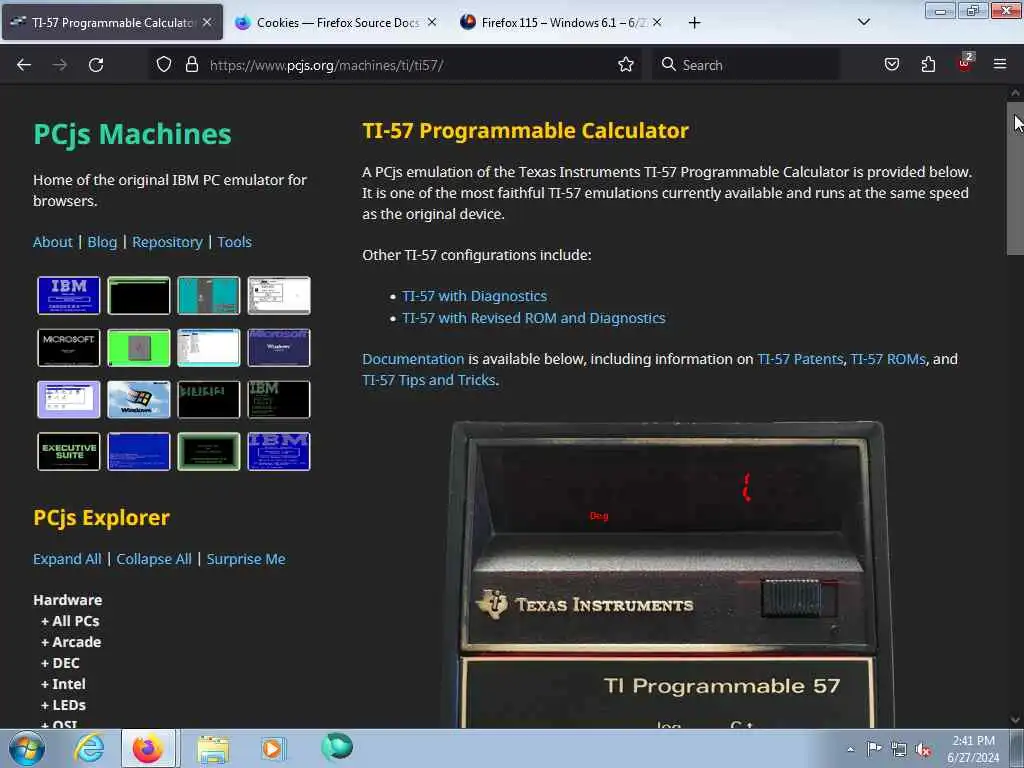Open the Documentation link
This screenshot has height=768, width=1024.
tap(413, 359)
